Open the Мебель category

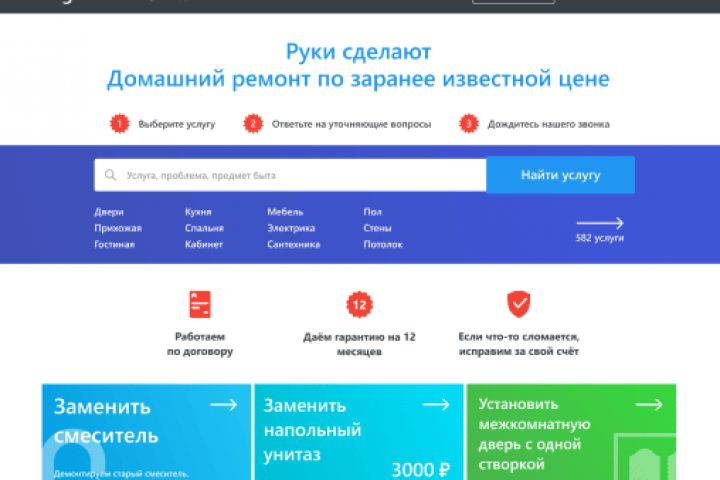285,212
